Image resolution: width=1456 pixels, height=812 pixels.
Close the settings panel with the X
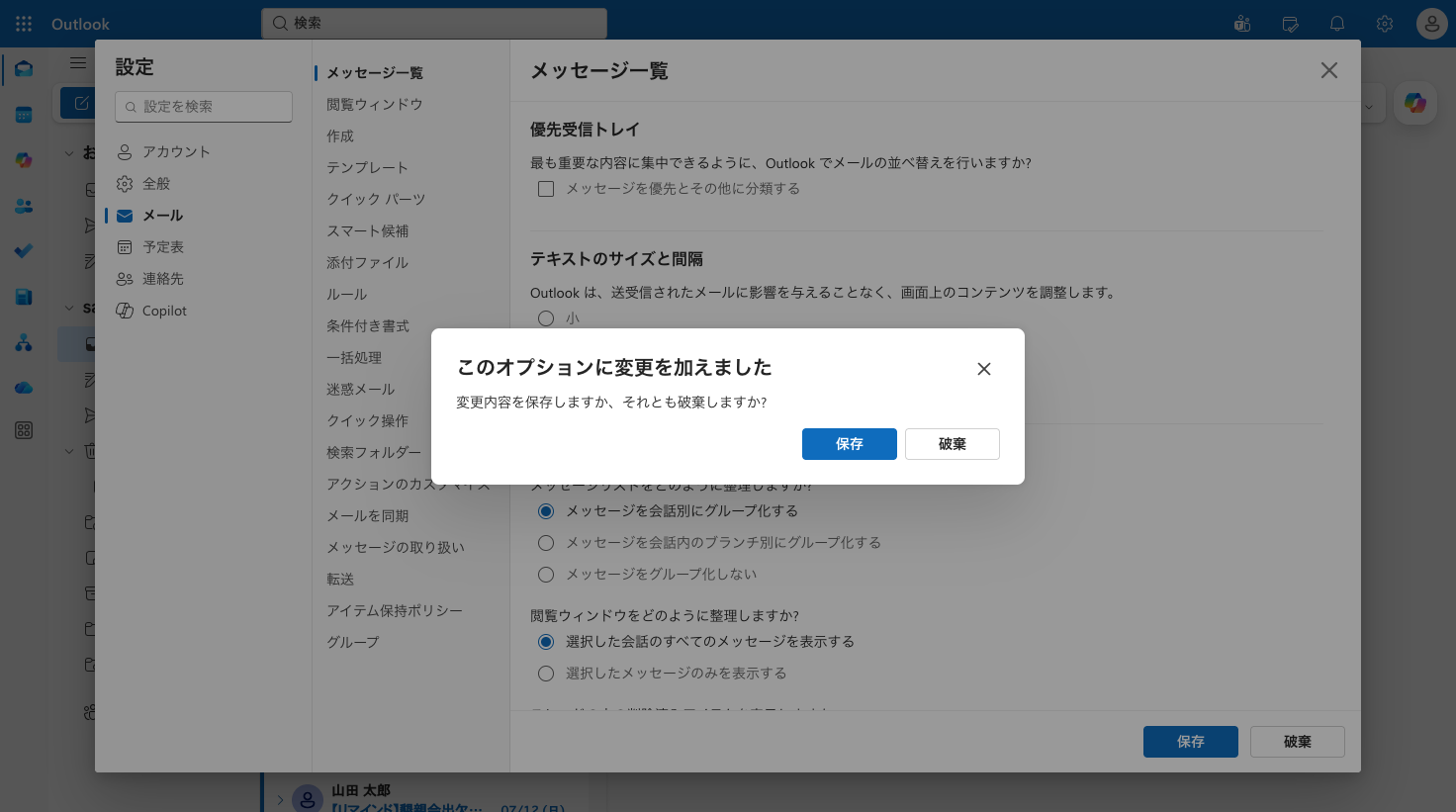1329,70
